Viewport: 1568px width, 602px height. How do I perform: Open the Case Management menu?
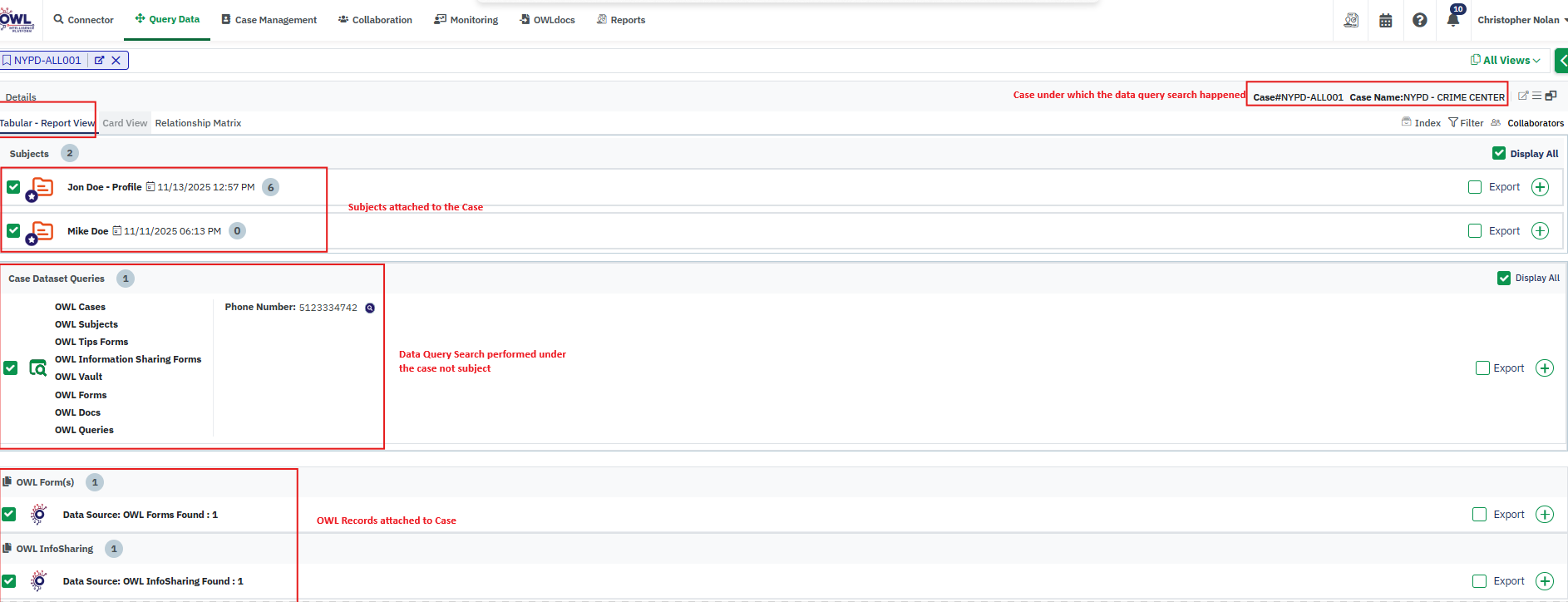[x=269, y=20]
